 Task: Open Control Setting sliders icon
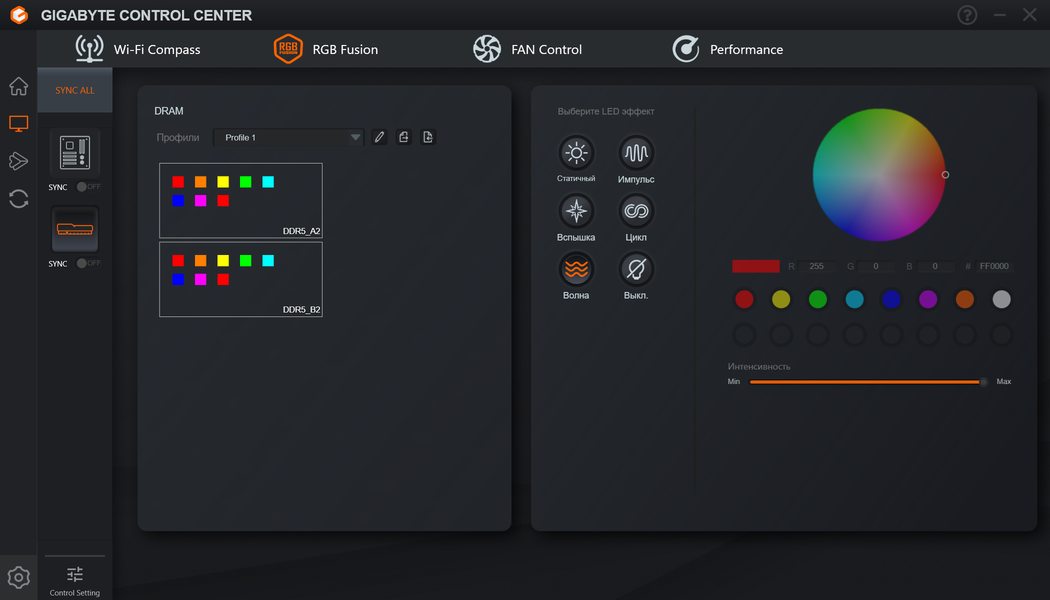[x=75, y=575]
